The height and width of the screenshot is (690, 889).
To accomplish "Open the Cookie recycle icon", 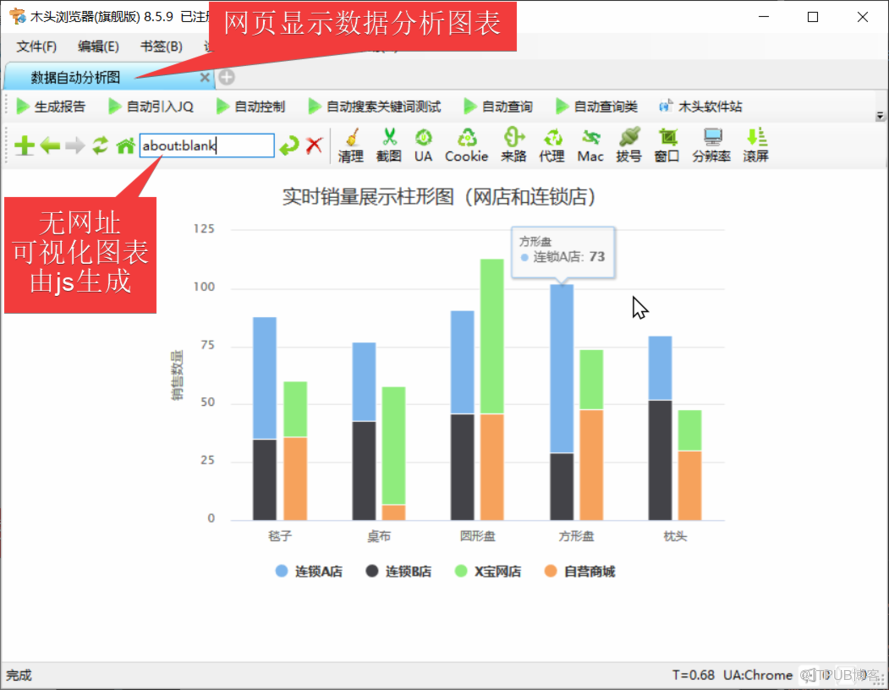I will (x=467, y=145).
